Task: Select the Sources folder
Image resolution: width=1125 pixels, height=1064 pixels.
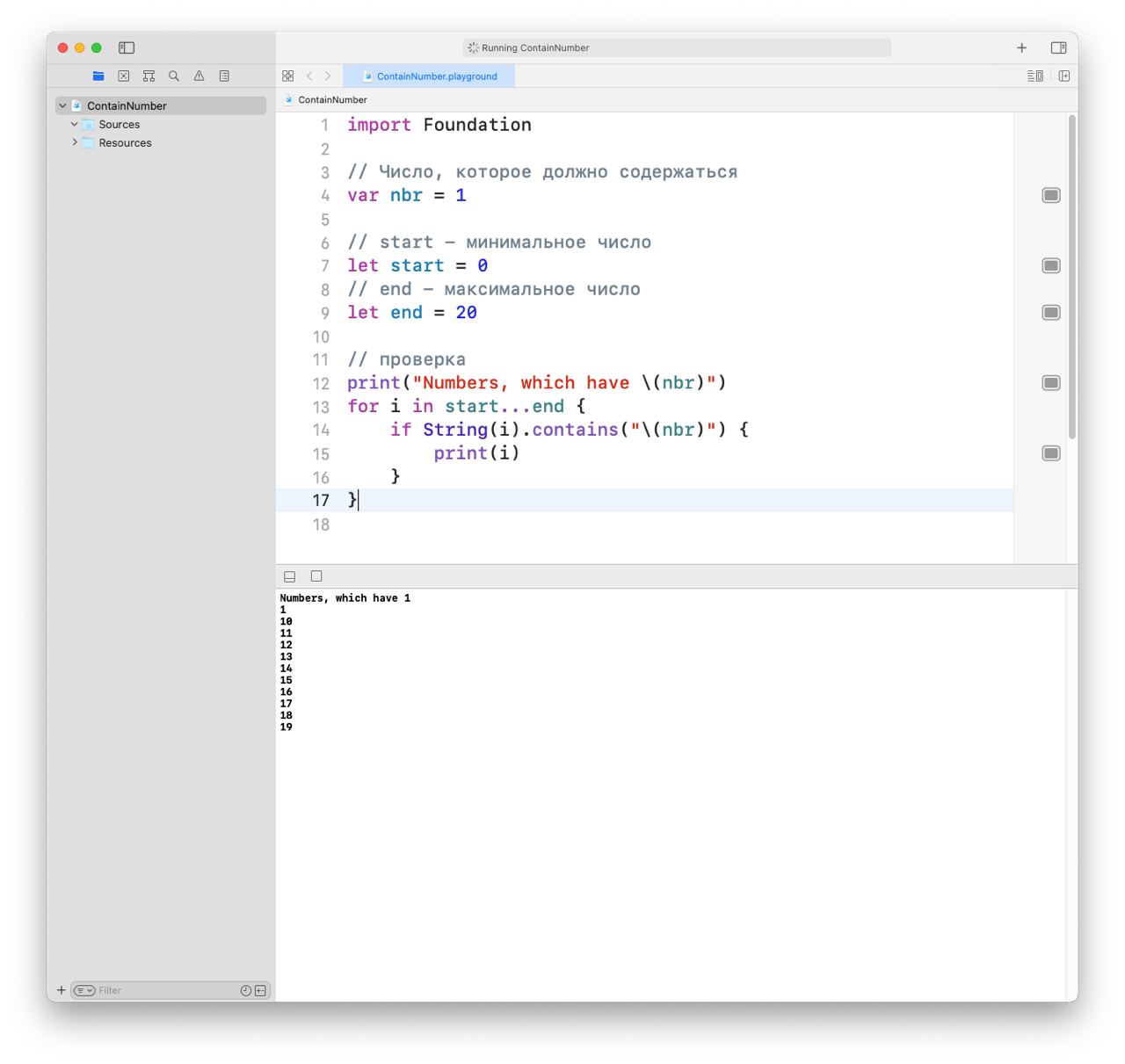Action: pos(120,125)
